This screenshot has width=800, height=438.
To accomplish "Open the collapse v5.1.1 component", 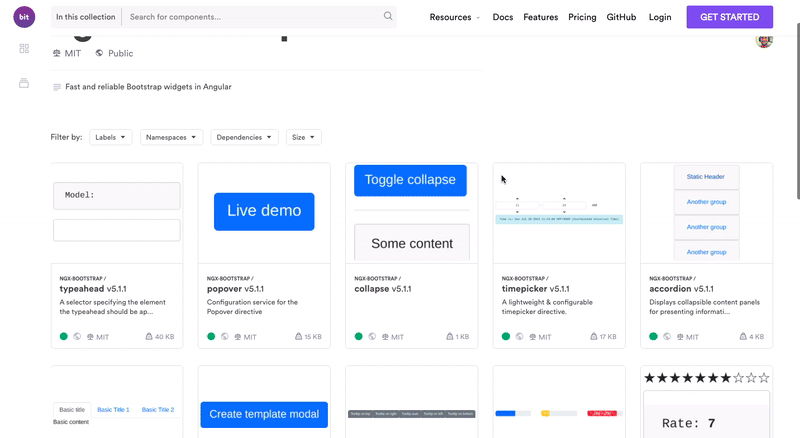I will [383, 288].
